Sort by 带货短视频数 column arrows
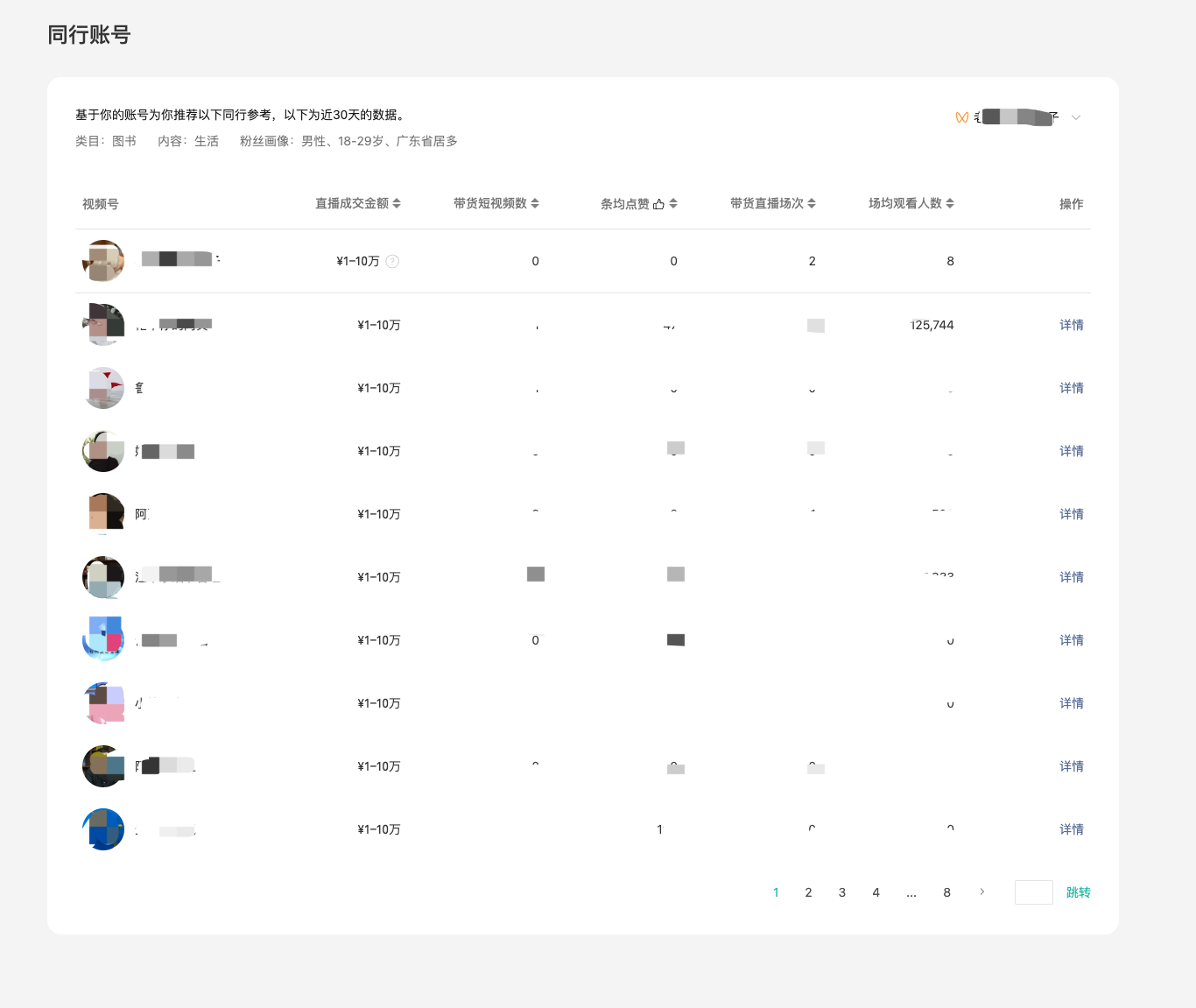This screenshot has width=1196, height=1008. pos(535,203)
